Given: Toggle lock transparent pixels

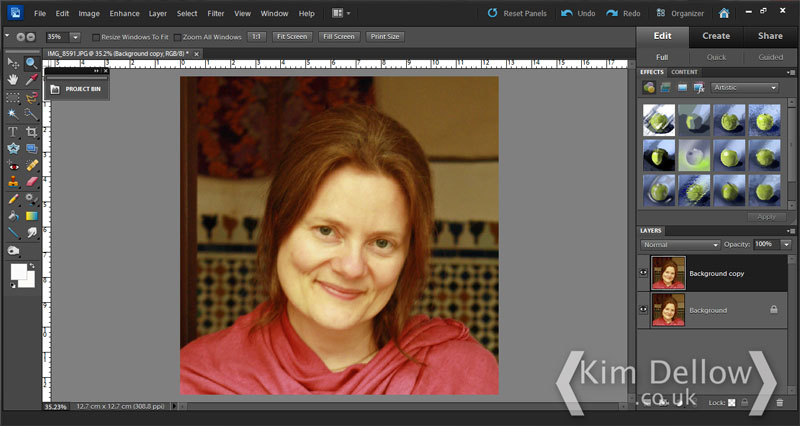Looking at the screenshot, I should point(732,403).
